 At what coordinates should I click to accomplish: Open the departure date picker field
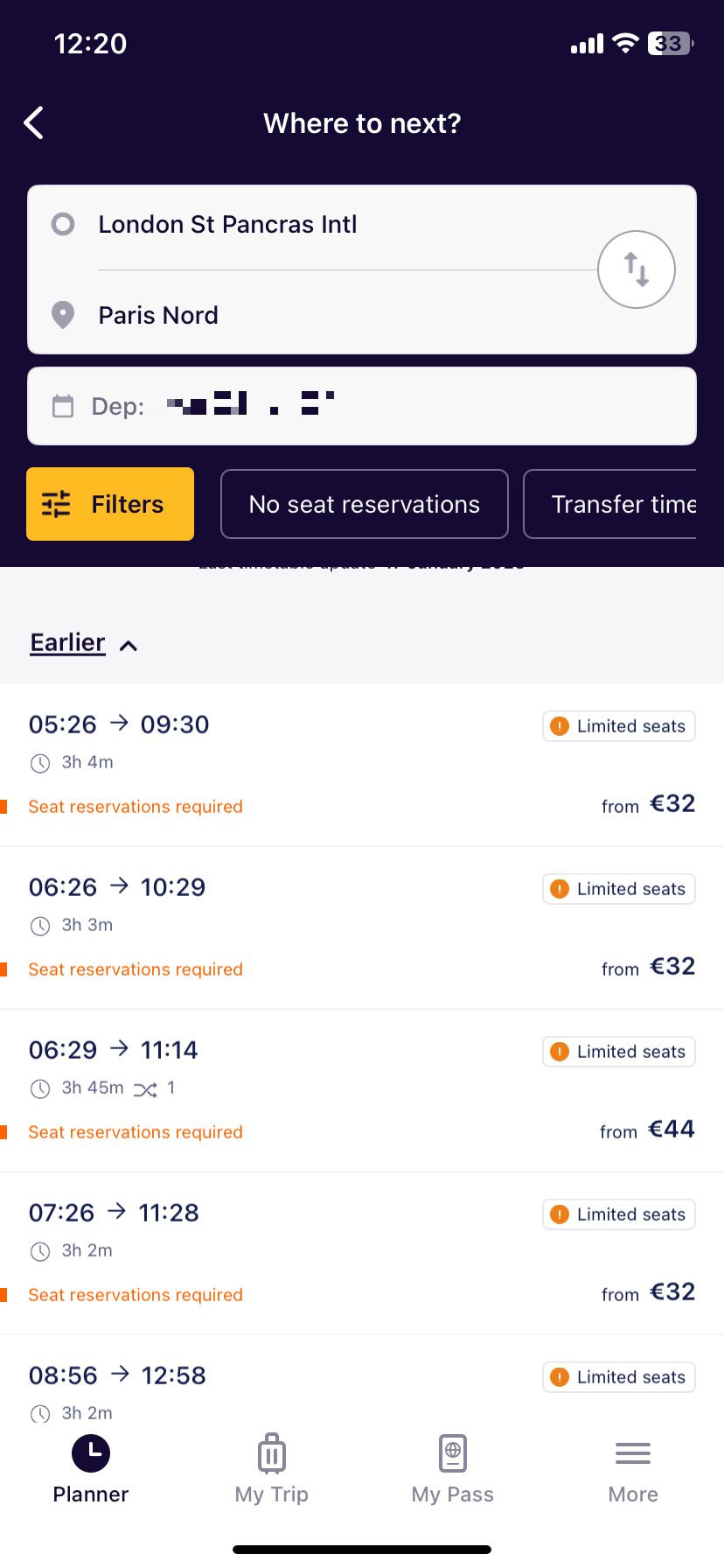tap(362, 406)
